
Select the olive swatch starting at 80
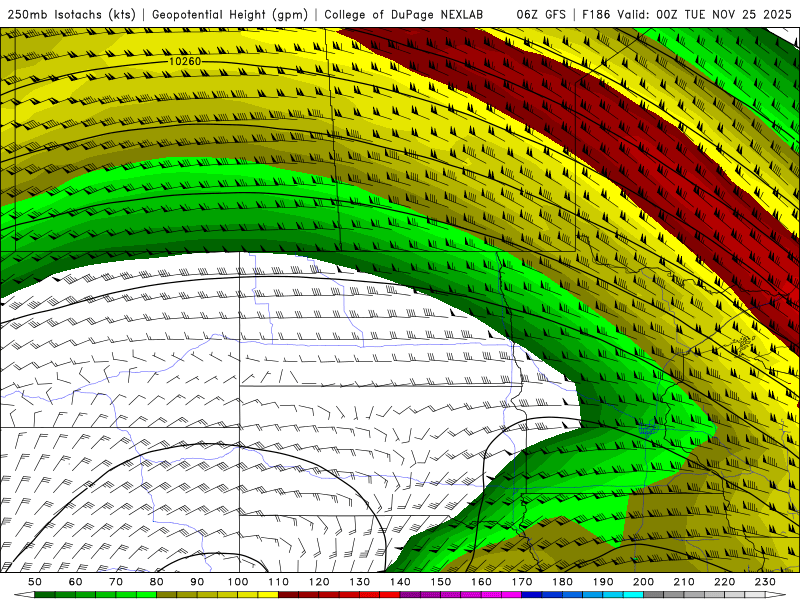point(166,595)
